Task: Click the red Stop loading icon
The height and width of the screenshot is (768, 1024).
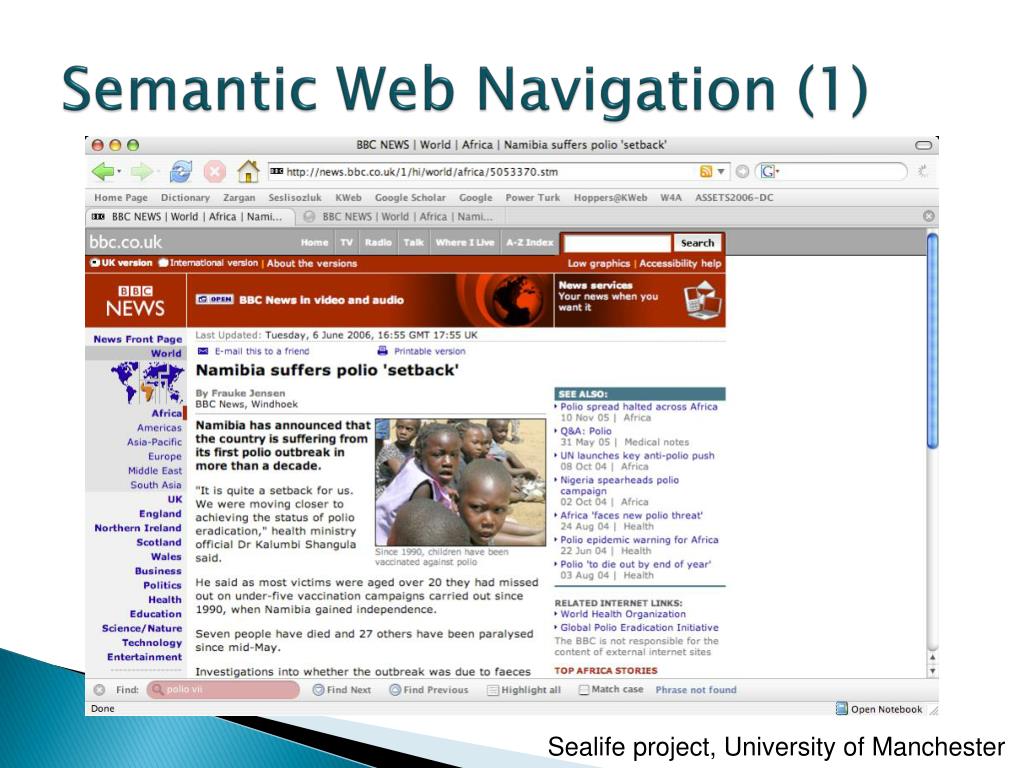Action: pyautogui.click(x=214, y=172)
